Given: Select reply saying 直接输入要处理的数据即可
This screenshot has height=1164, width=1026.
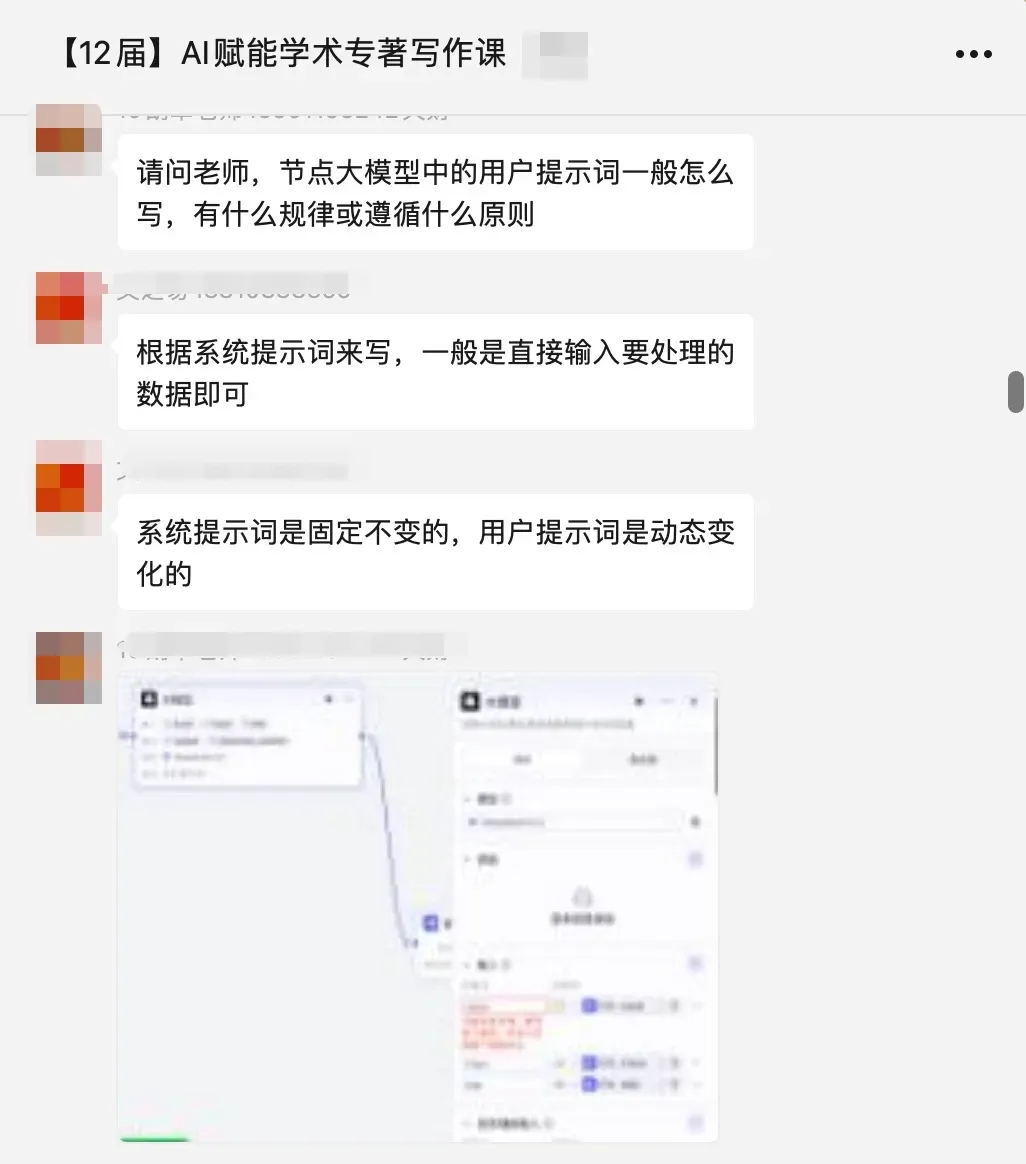Looking at the screenshot, I should pyautogui.click(x=435, y=372).
